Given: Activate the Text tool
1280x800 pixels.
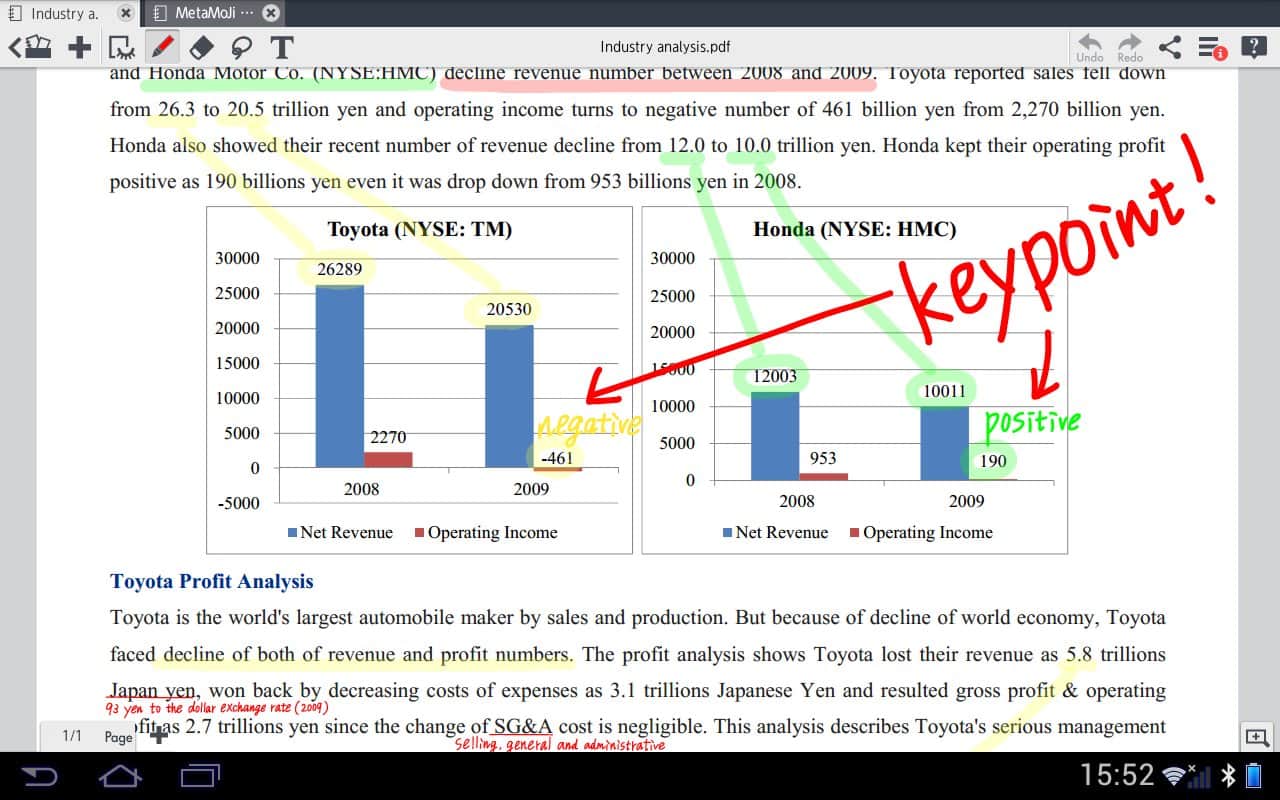Looking at the screenshot, I should [282, 47].
